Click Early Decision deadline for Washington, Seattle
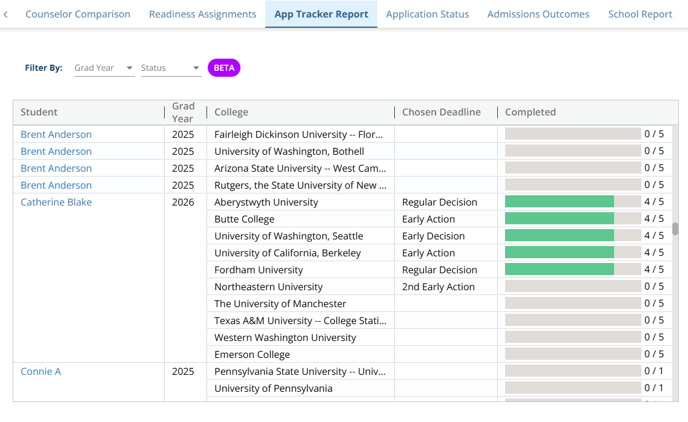 433,236
